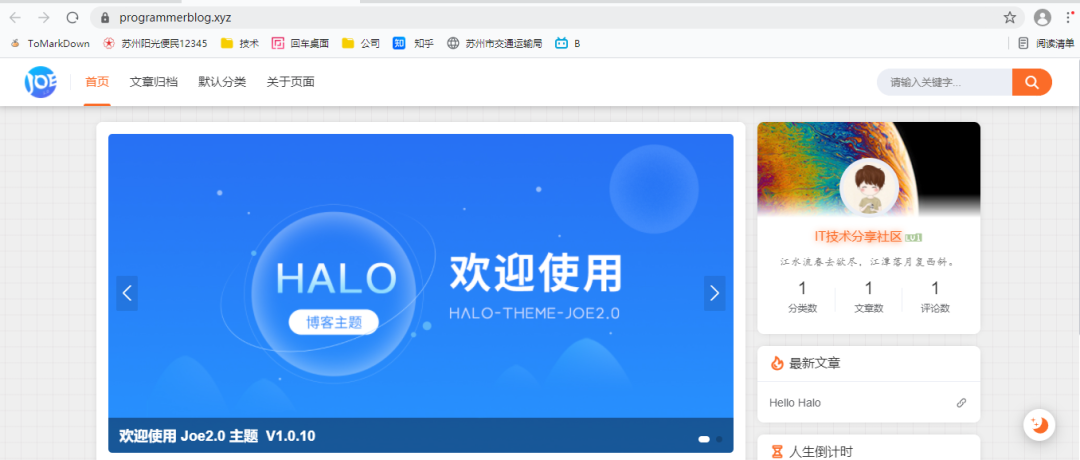Open 回车桌面 bookmark

point(300,43)
